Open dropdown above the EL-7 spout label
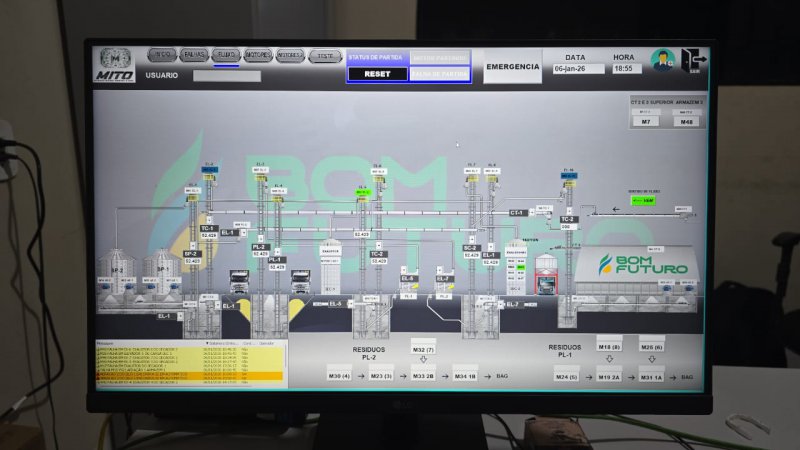Image resolution: width=800 pixels, height=450 pixels. pos(439,269)
